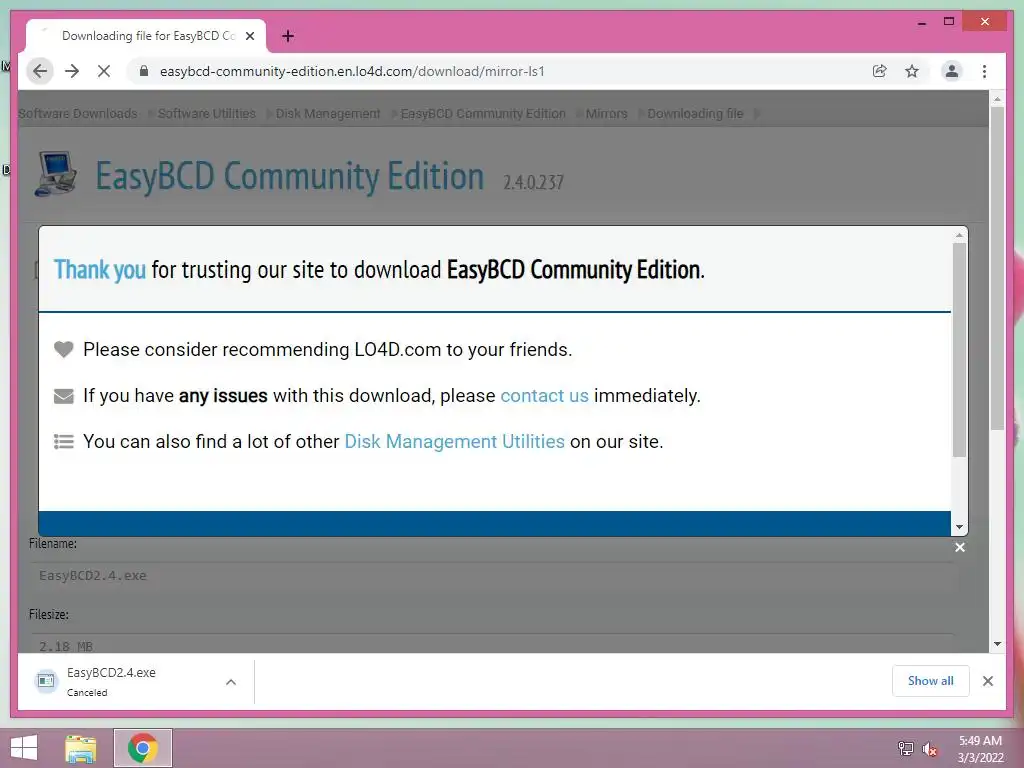Open Chrome three-dot menu
The height and width of the screenshot is (768, 1024).
pos(984,71)
